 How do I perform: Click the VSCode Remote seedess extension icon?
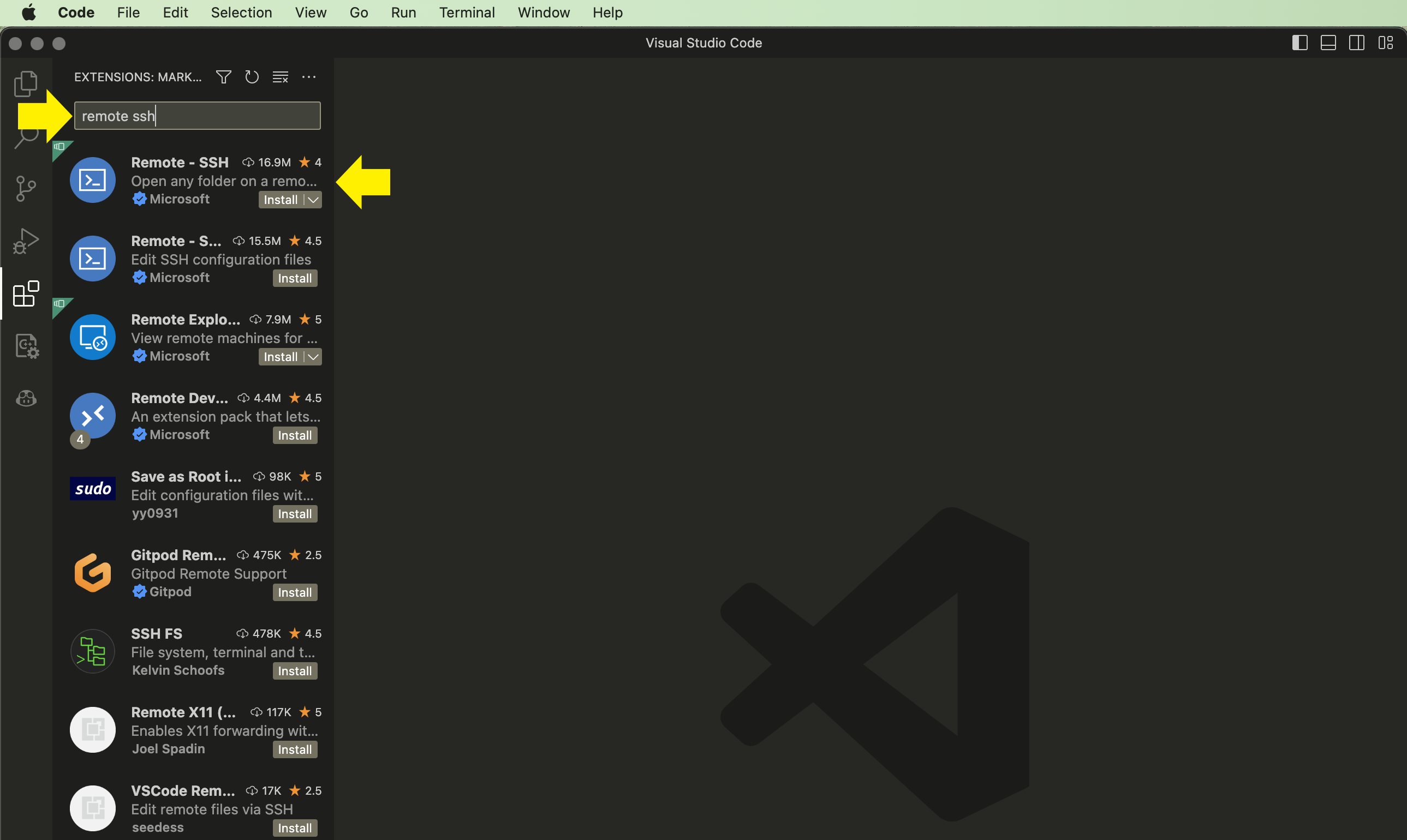pyautogui.click(x=92, y=808)
